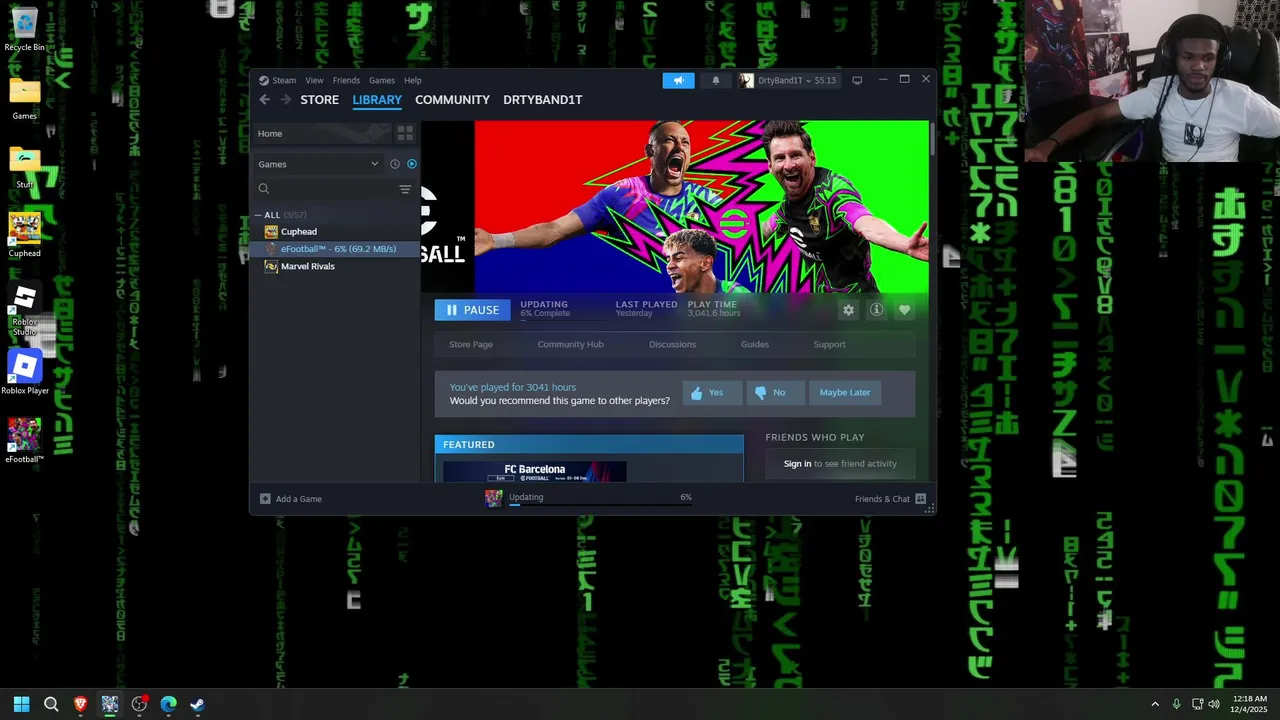
Task: Open the Friends menu
Action: [x=346, y=80]
